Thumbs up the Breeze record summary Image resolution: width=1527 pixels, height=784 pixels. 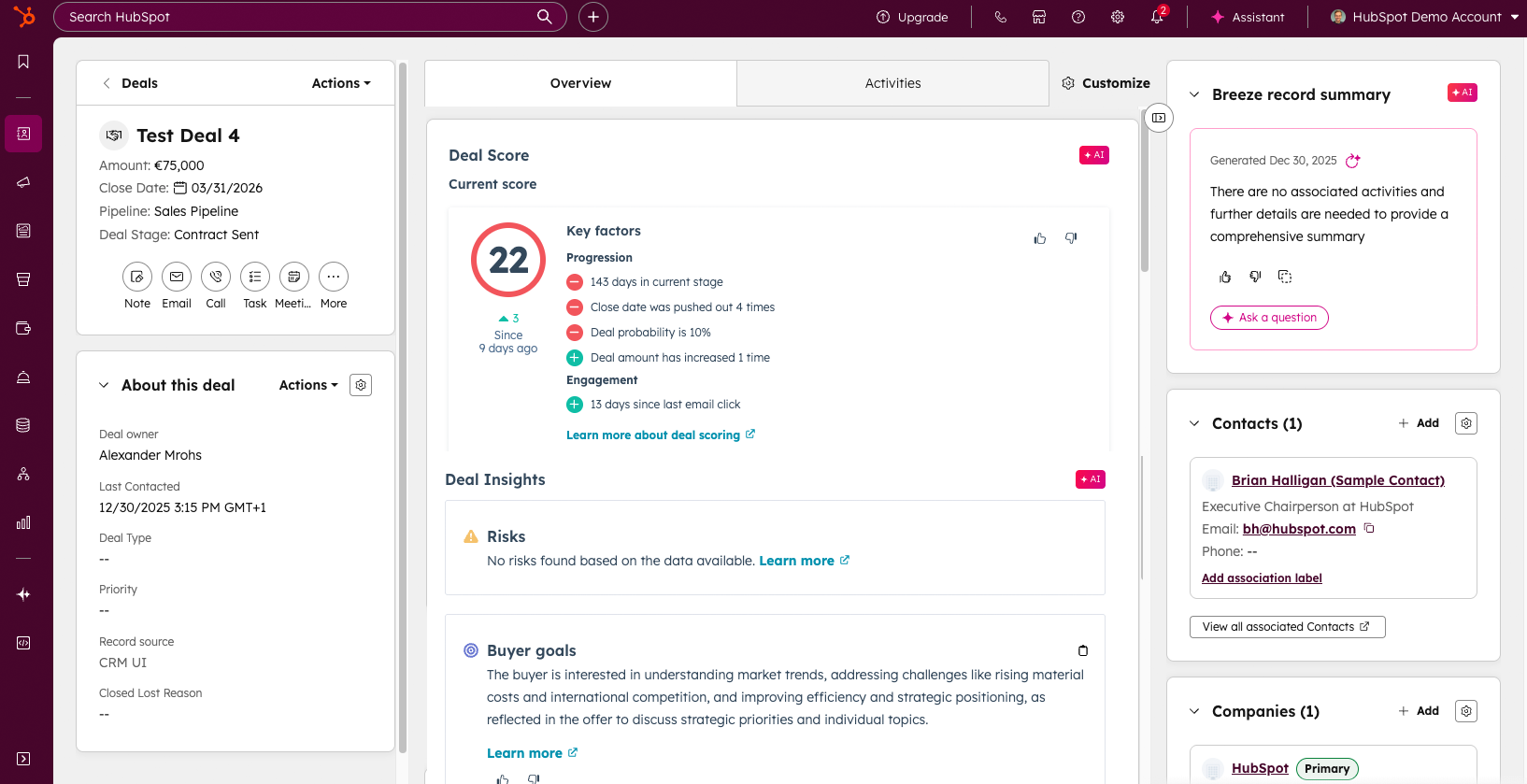[1225, 277]
